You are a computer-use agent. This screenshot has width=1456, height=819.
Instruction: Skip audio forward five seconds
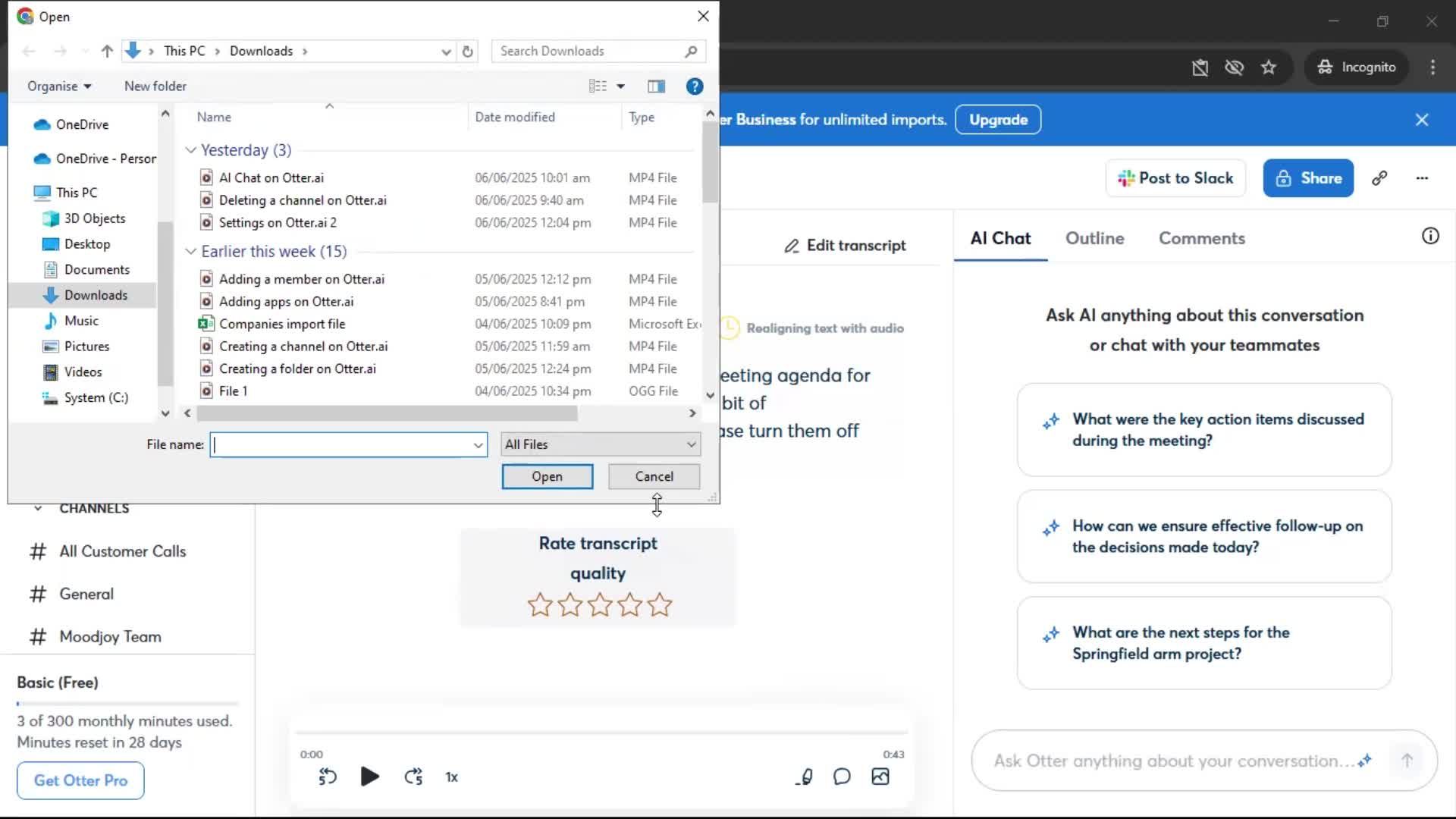(x=413, y=777)
